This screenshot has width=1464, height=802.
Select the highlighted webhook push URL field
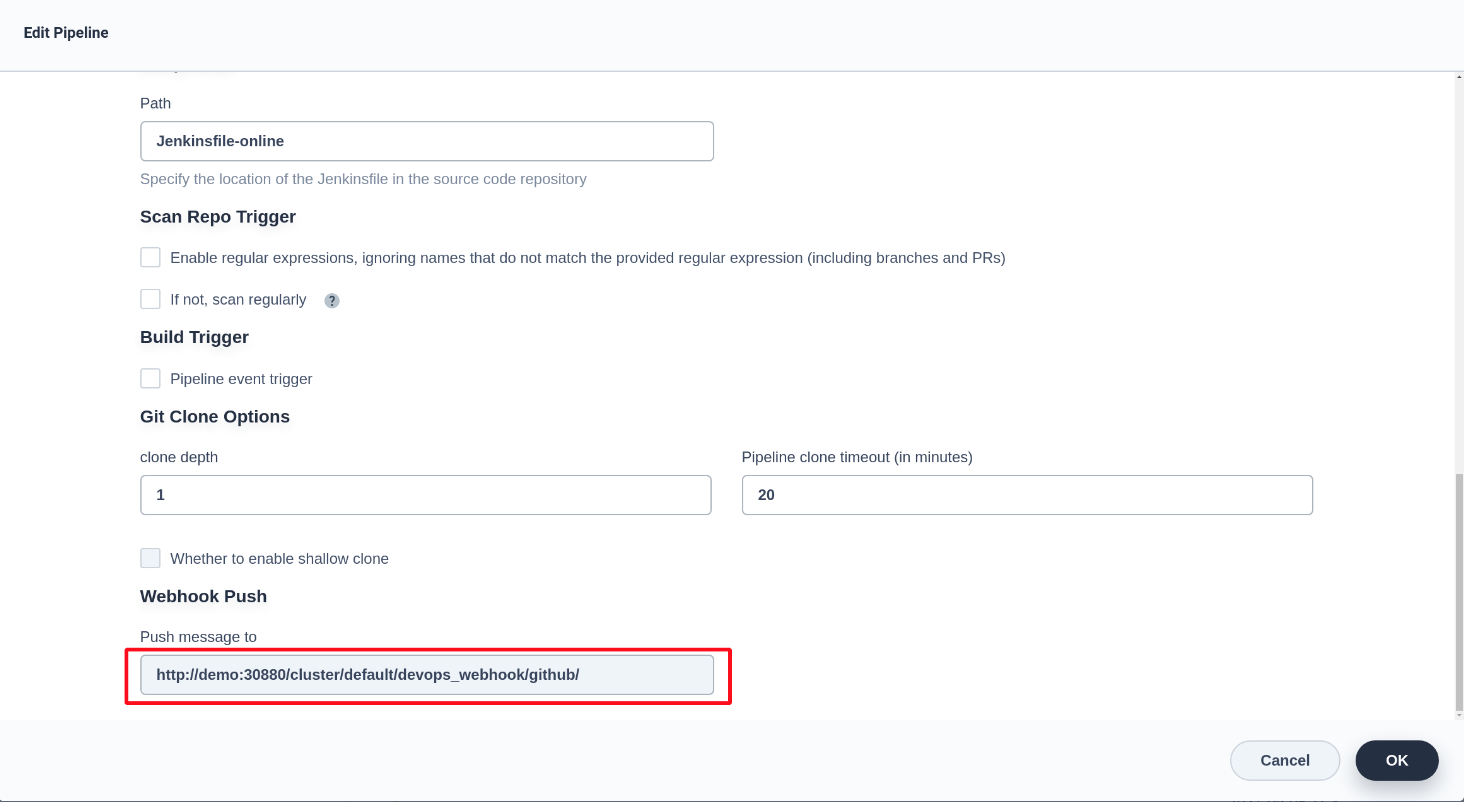click(x=428, y=674)
